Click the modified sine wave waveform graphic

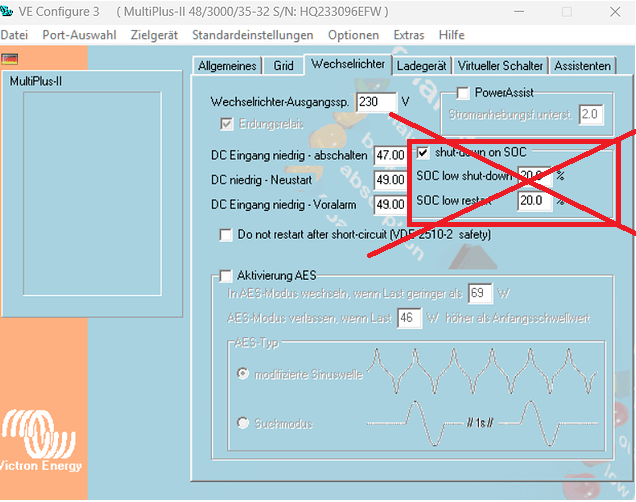[482, 371]
